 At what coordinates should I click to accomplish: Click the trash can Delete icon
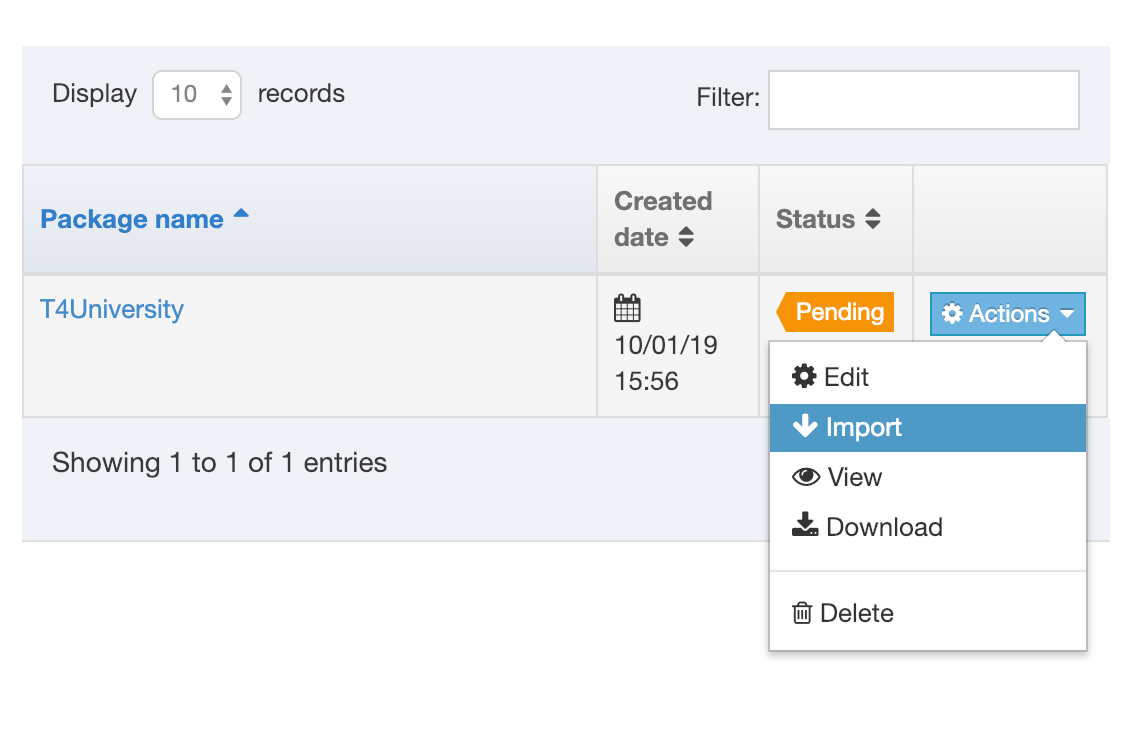point(802,613)
